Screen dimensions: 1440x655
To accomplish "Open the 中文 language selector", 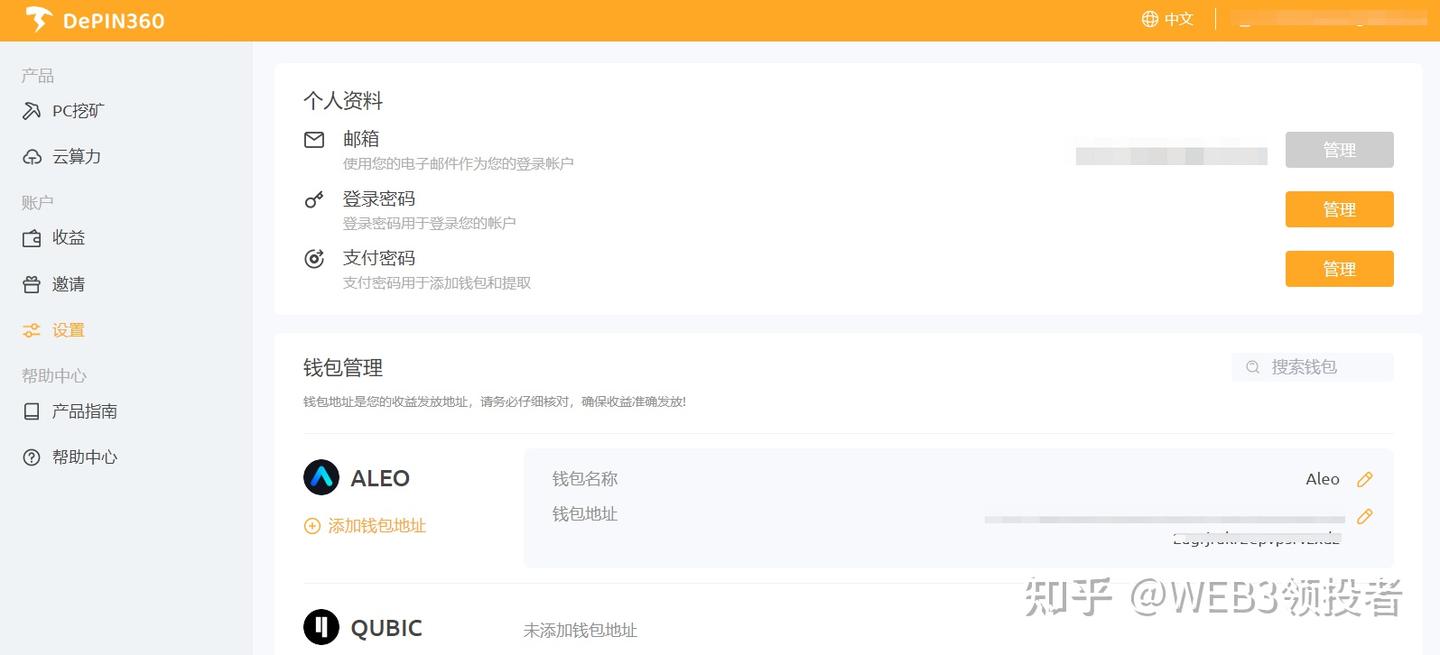I will point(1166,18).
